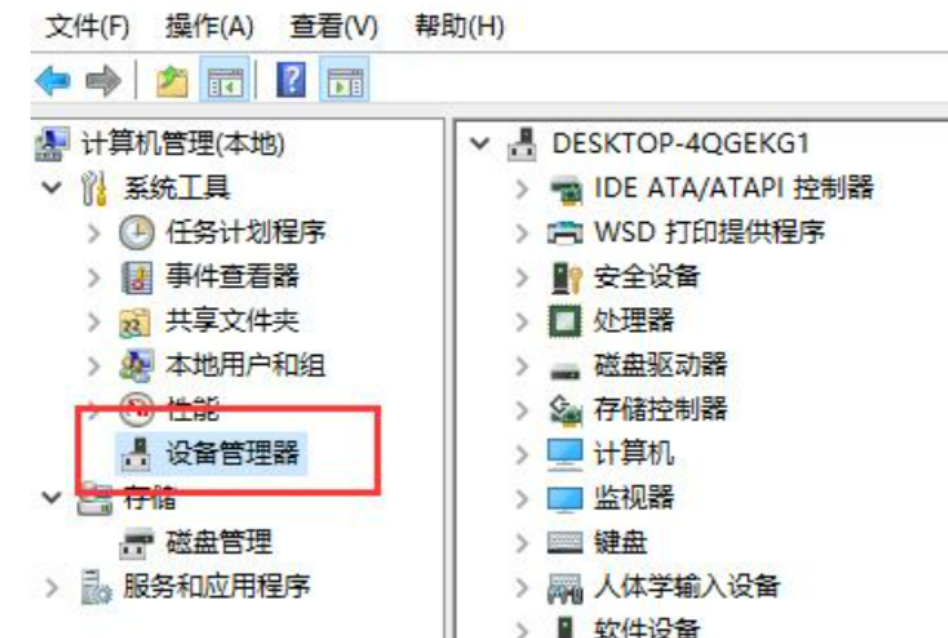This screenshot has height=638, width=948.
Task: Click the Up one level folder icon
Action: 172,81
